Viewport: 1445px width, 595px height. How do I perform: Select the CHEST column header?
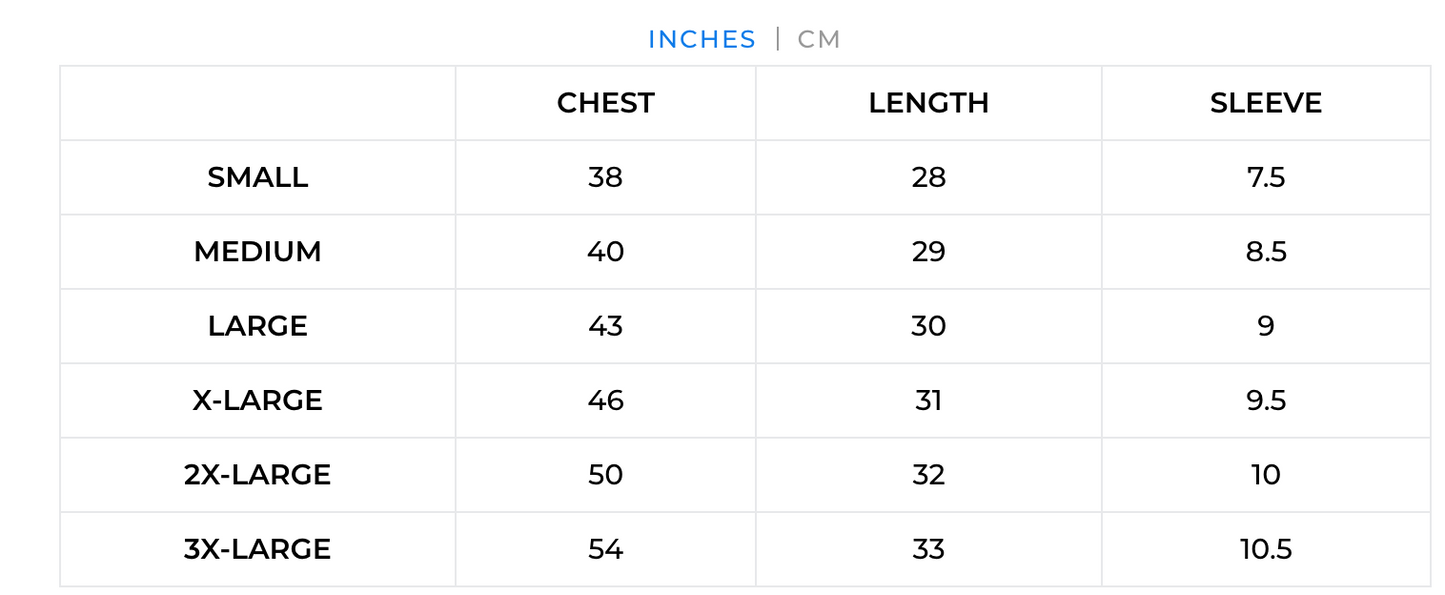coord(605,103)
